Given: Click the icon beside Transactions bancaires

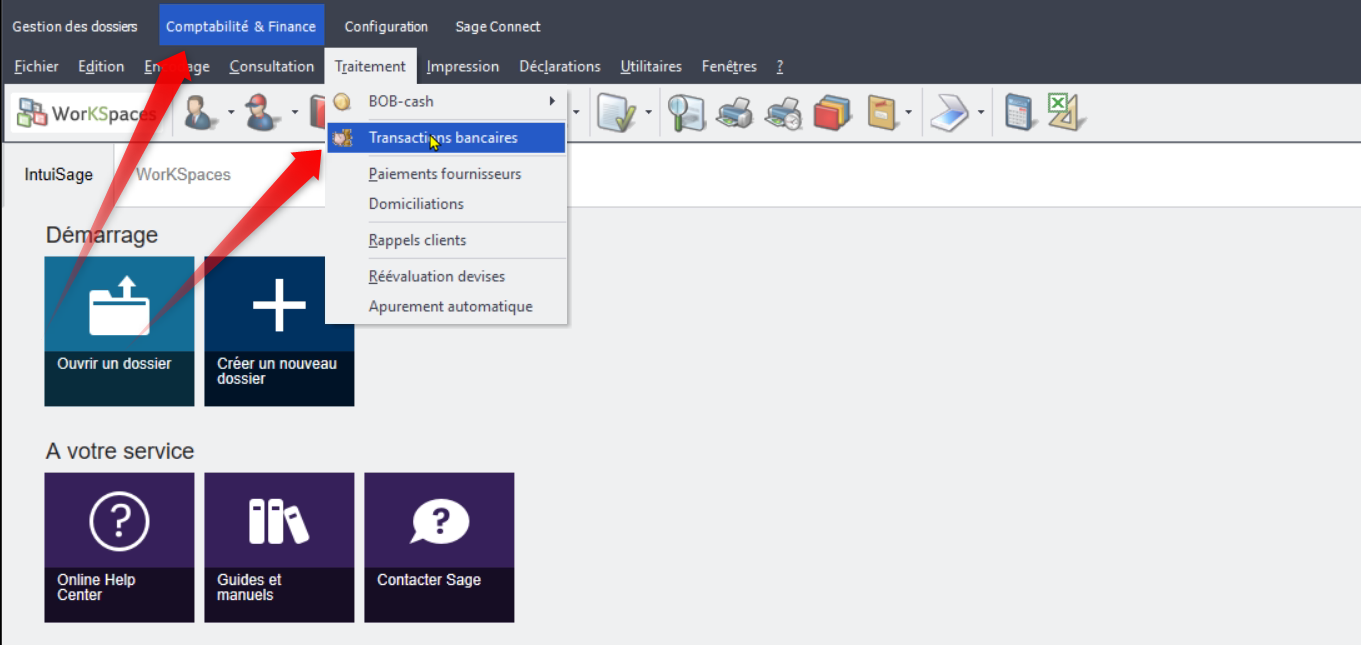Looking at the screenshot, I should coord(342,138).
